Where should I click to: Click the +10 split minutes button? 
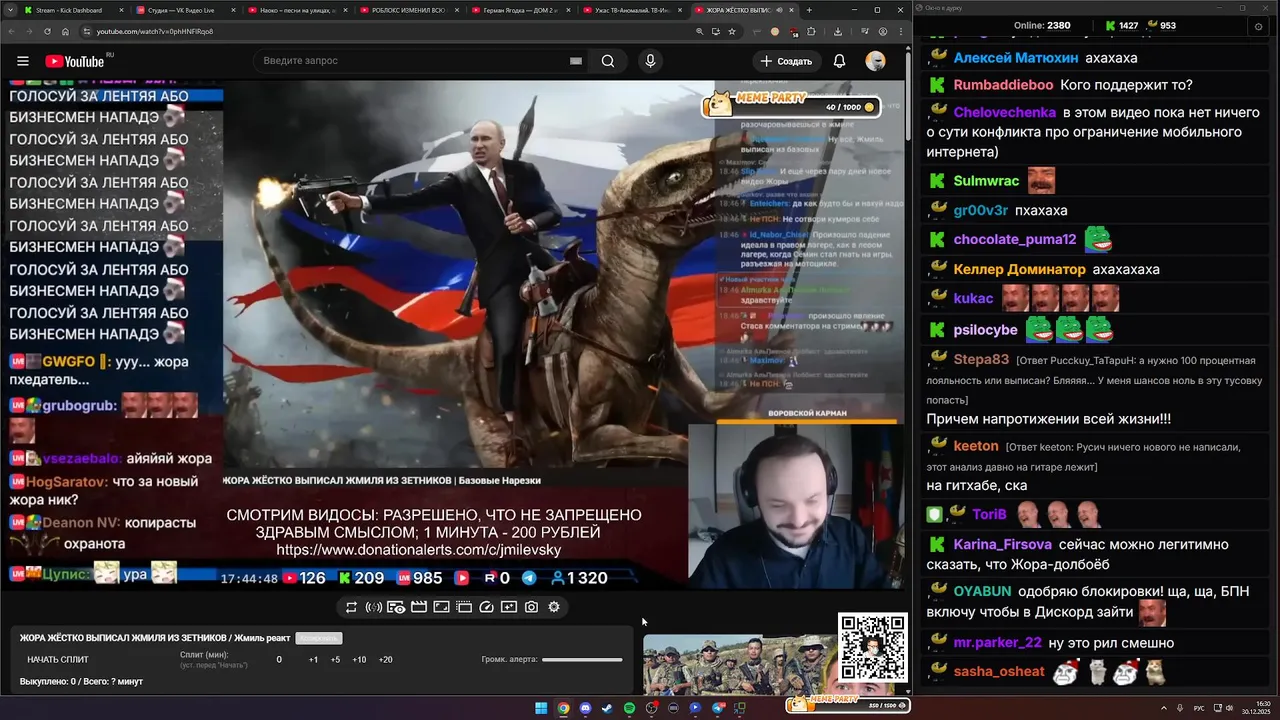pos(359,660)
